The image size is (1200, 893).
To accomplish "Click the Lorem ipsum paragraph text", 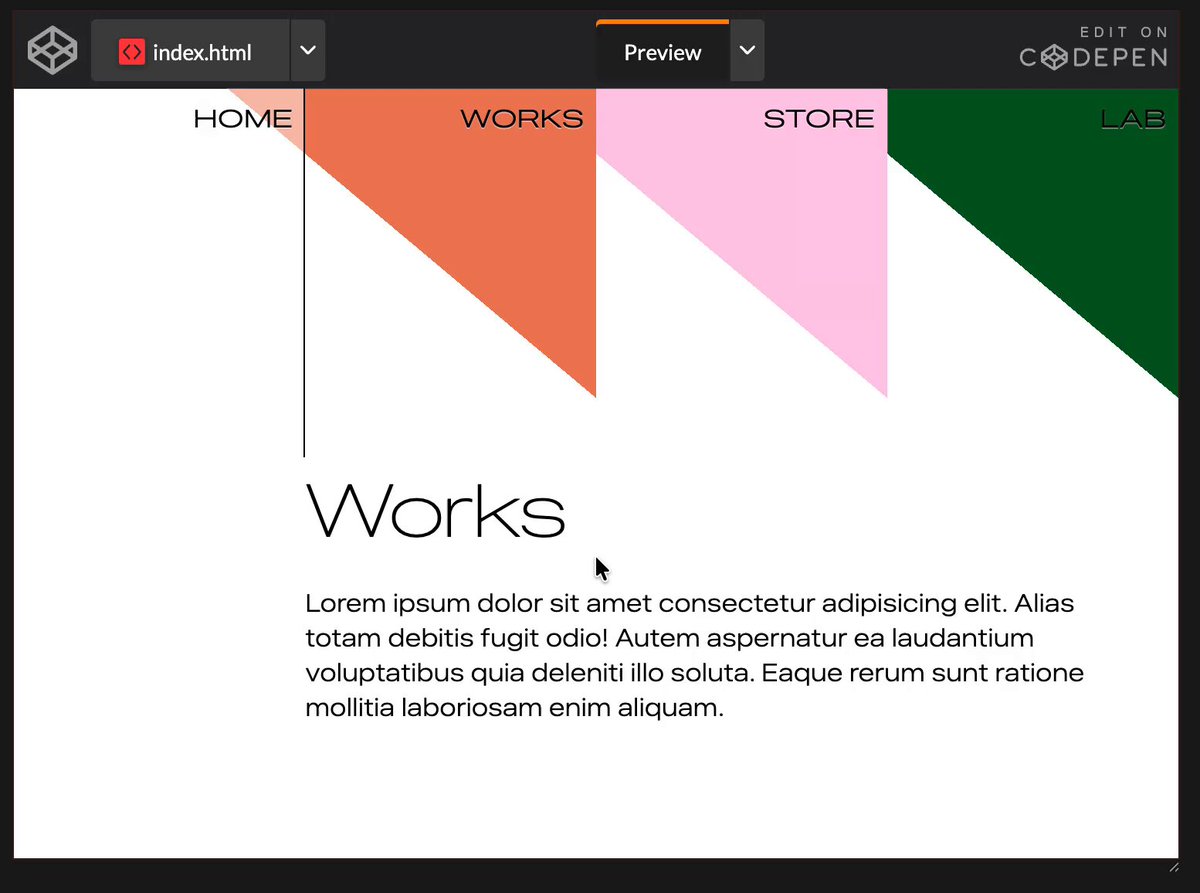I will 694,656.
